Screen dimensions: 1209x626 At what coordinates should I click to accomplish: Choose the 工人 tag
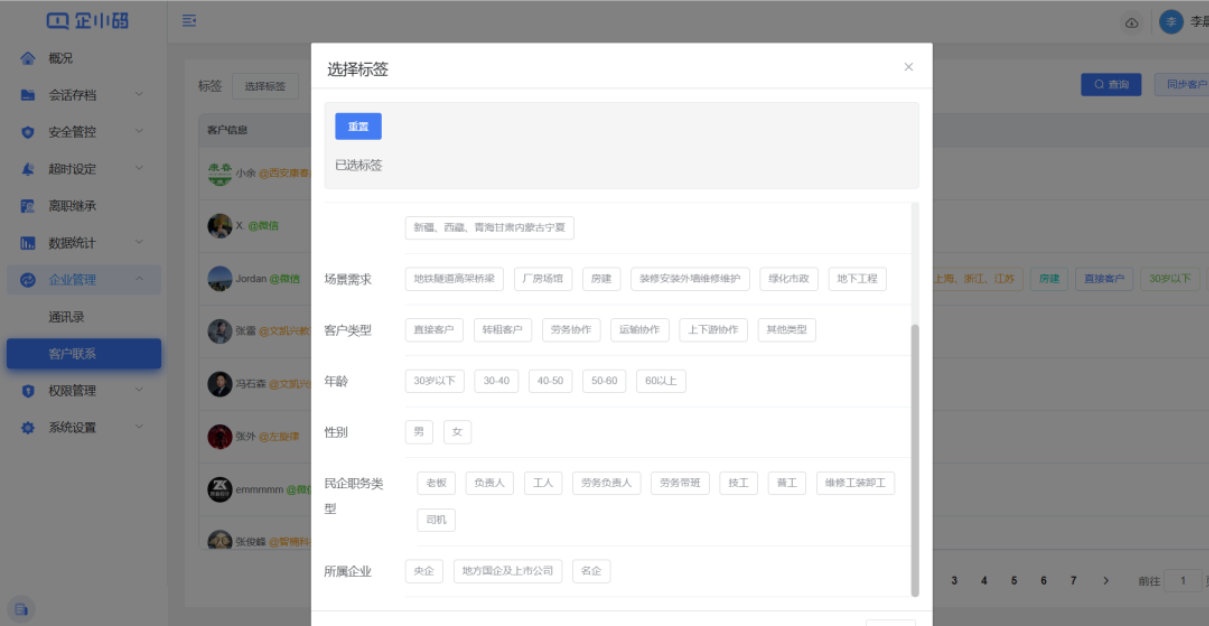(x=544, y=483)
